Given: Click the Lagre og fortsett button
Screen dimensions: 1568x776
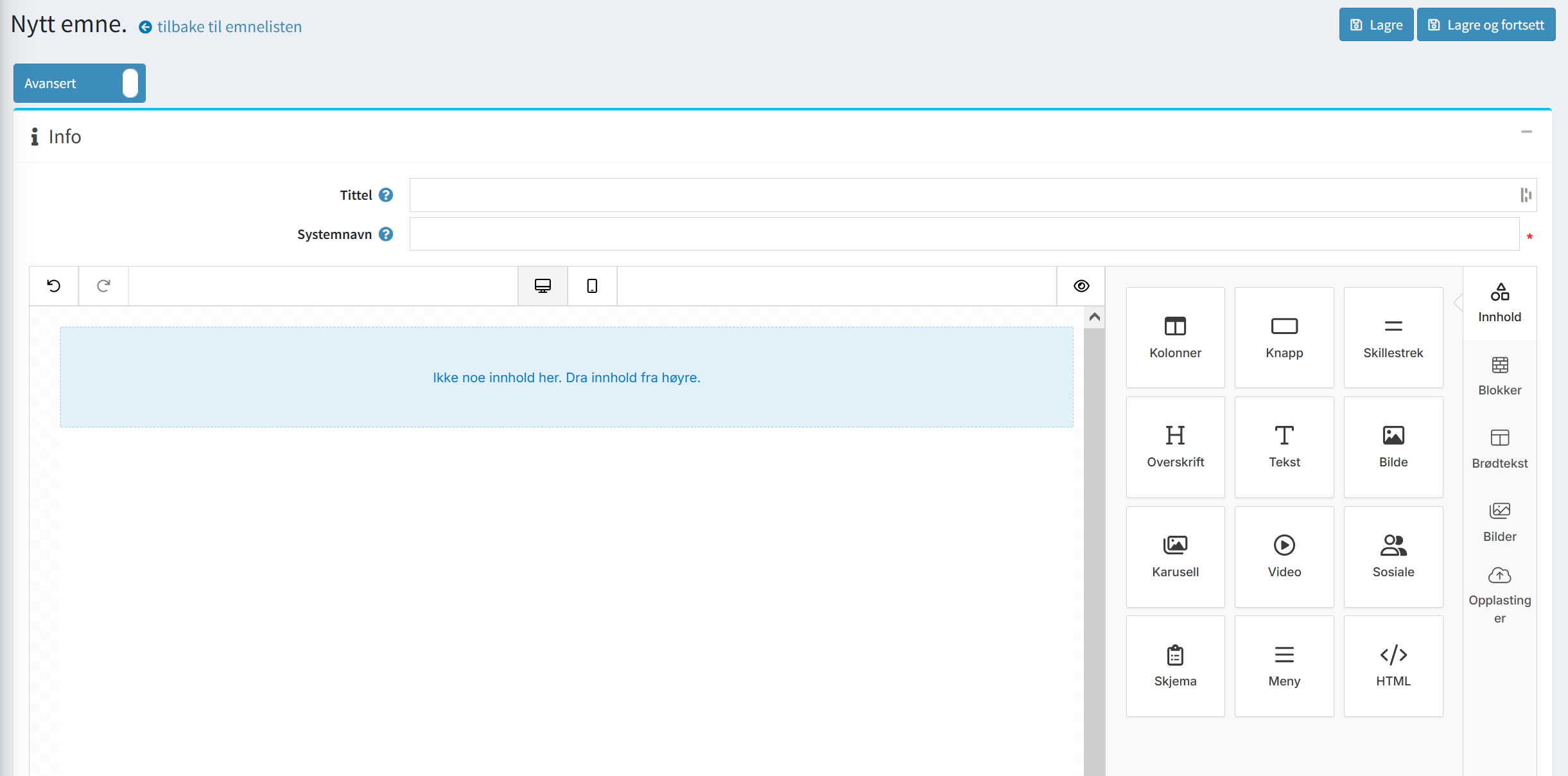Looking at the screenshot, I should pos(1486,24).
